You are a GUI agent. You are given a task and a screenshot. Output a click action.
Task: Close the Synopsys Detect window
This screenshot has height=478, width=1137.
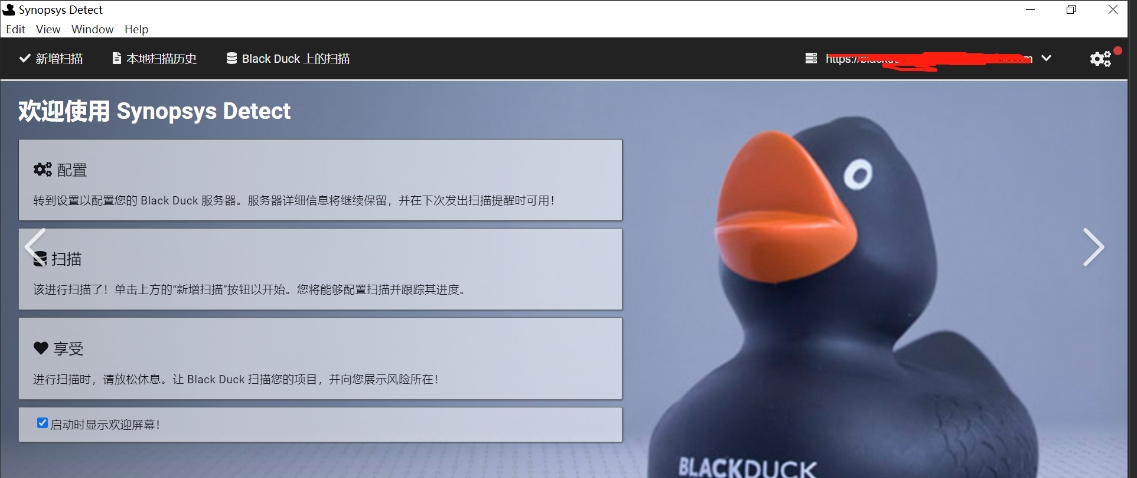click(1113, 9)
